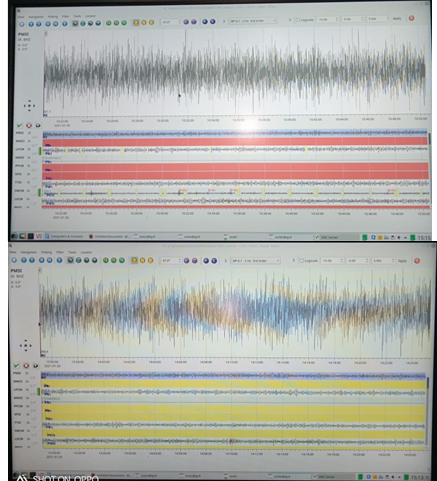Click -5.00 spinbox in upper toolbar
This screenshot has width=437, height=481.
(x=353, y=19)
